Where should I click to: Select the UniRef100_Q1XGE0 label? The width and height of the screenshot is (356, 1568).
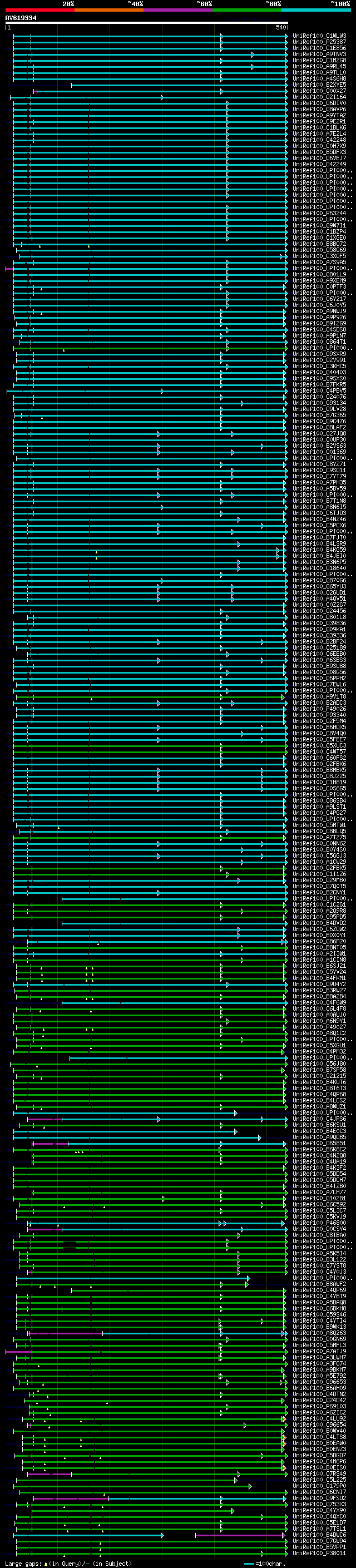point(319,238)
